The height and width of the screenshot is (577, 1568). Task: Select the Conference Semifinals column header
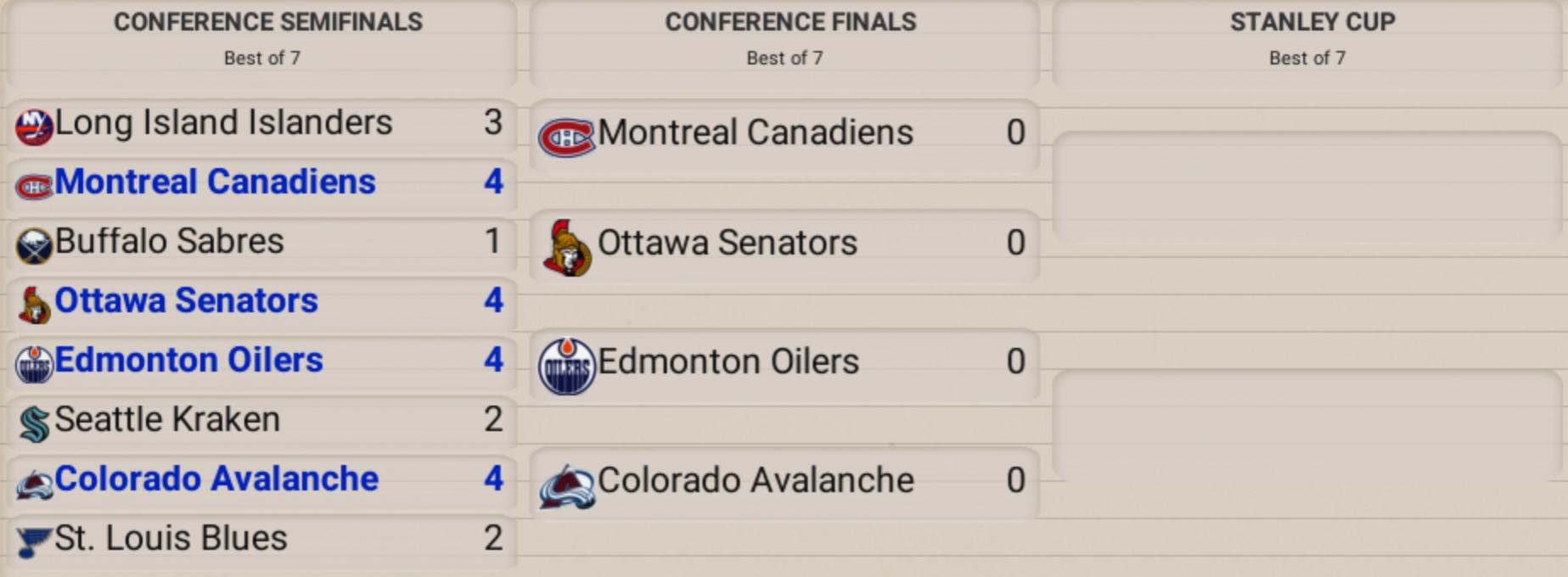coord(267,22)
